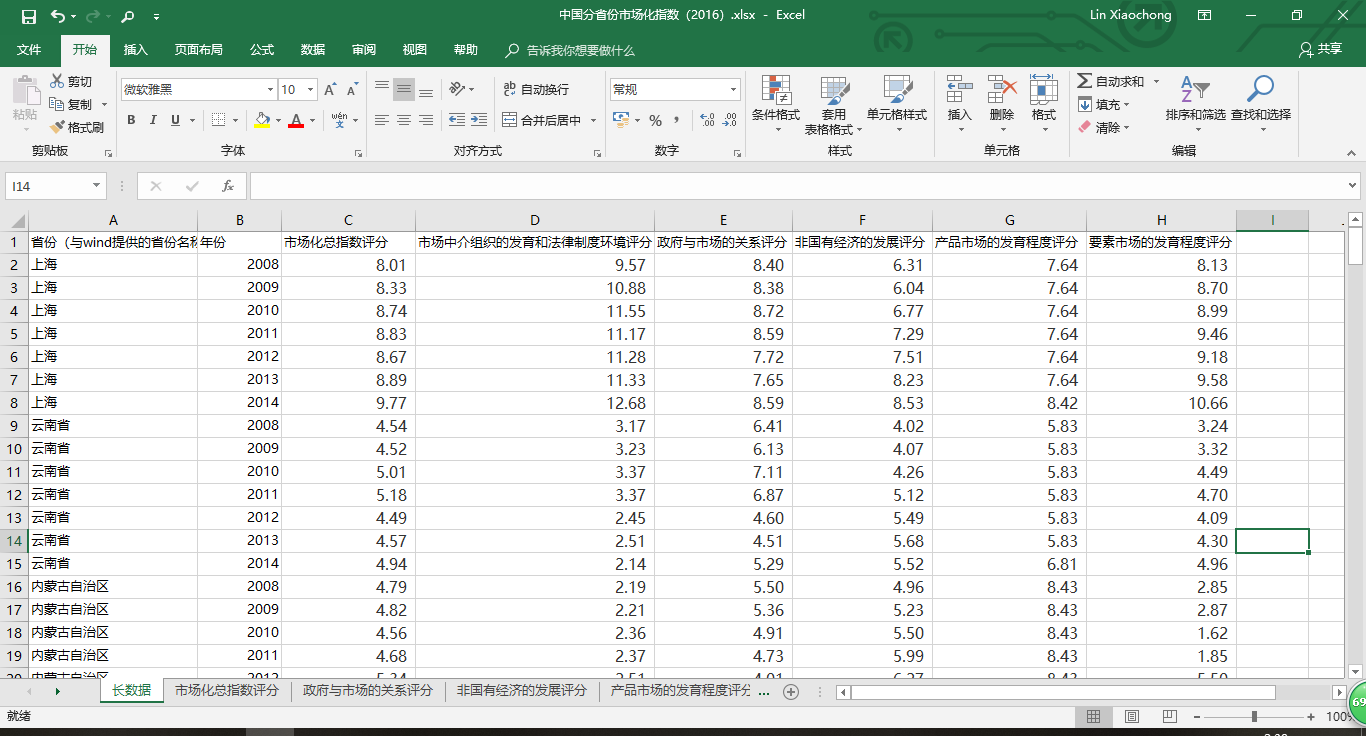Switch to the 插入 (Insert) ribbon tab
1366x736 pixels.
pyautogui.click(x=135, y=50)
